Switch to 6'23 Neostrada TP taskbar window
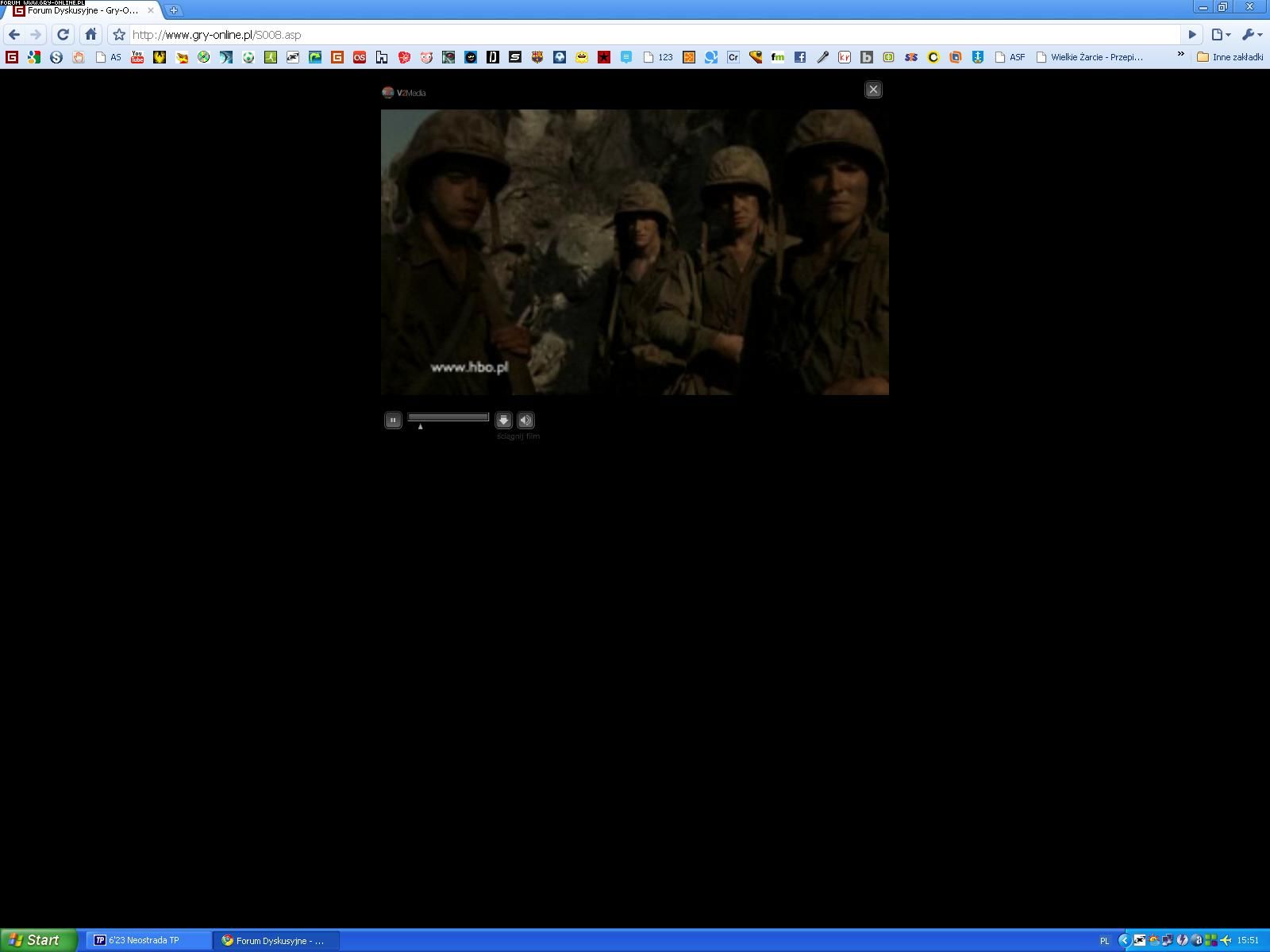The height and width of the screenshot is (952, 1270). [x=148, y=940]
